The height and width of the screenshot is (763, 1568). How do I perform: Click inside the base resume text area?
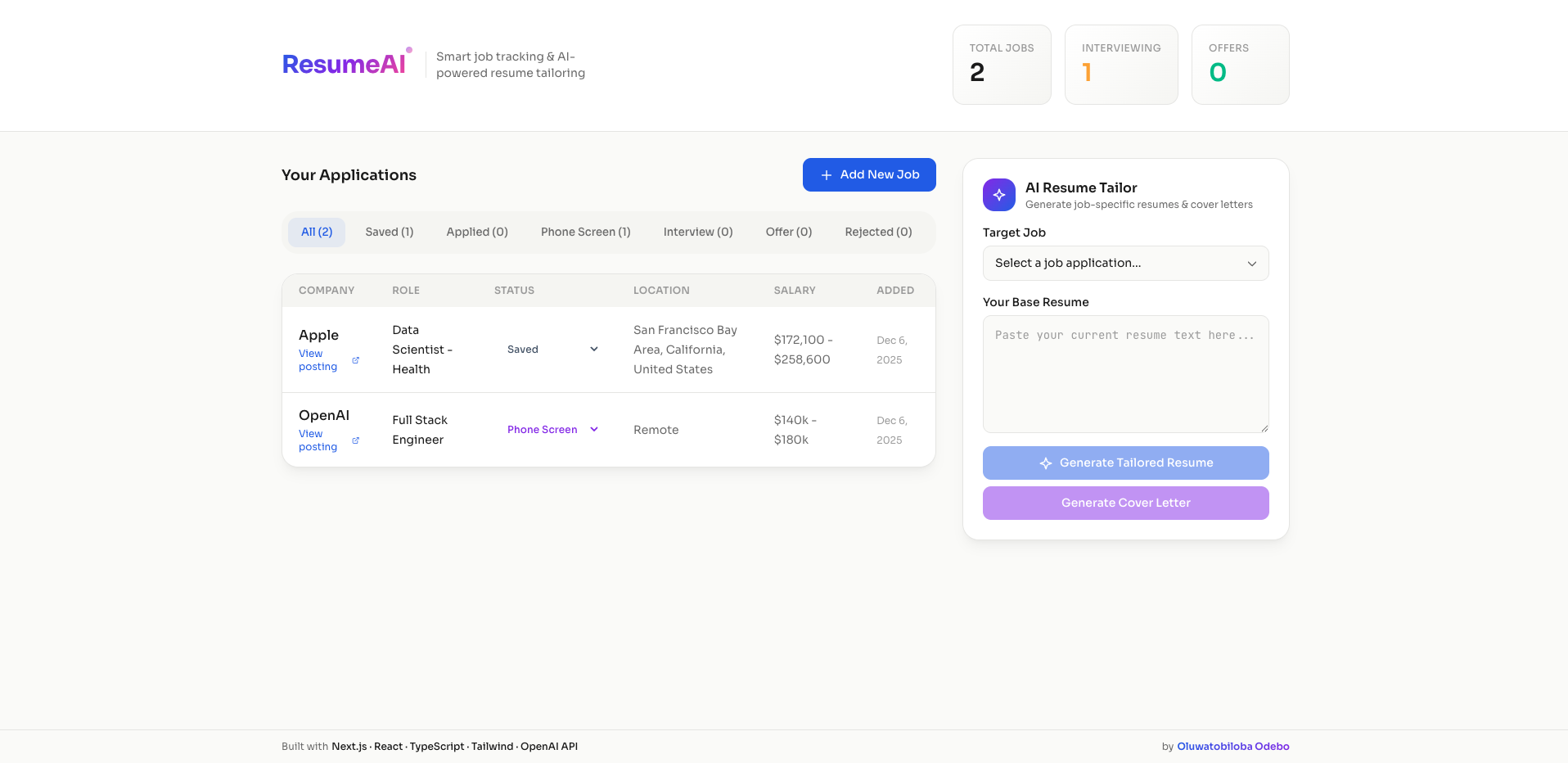pos(1125,374)
